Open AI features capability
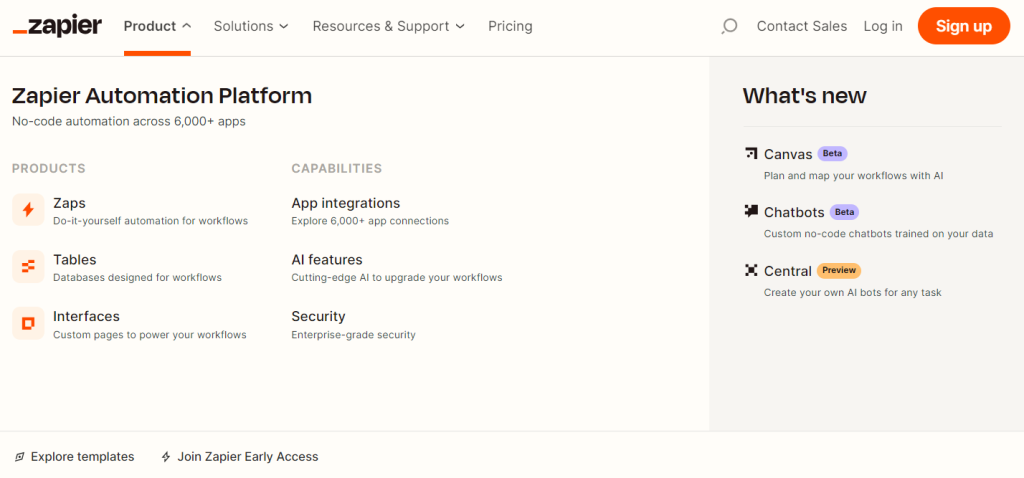Screen dimensions: 1024x478 point(327,260)
